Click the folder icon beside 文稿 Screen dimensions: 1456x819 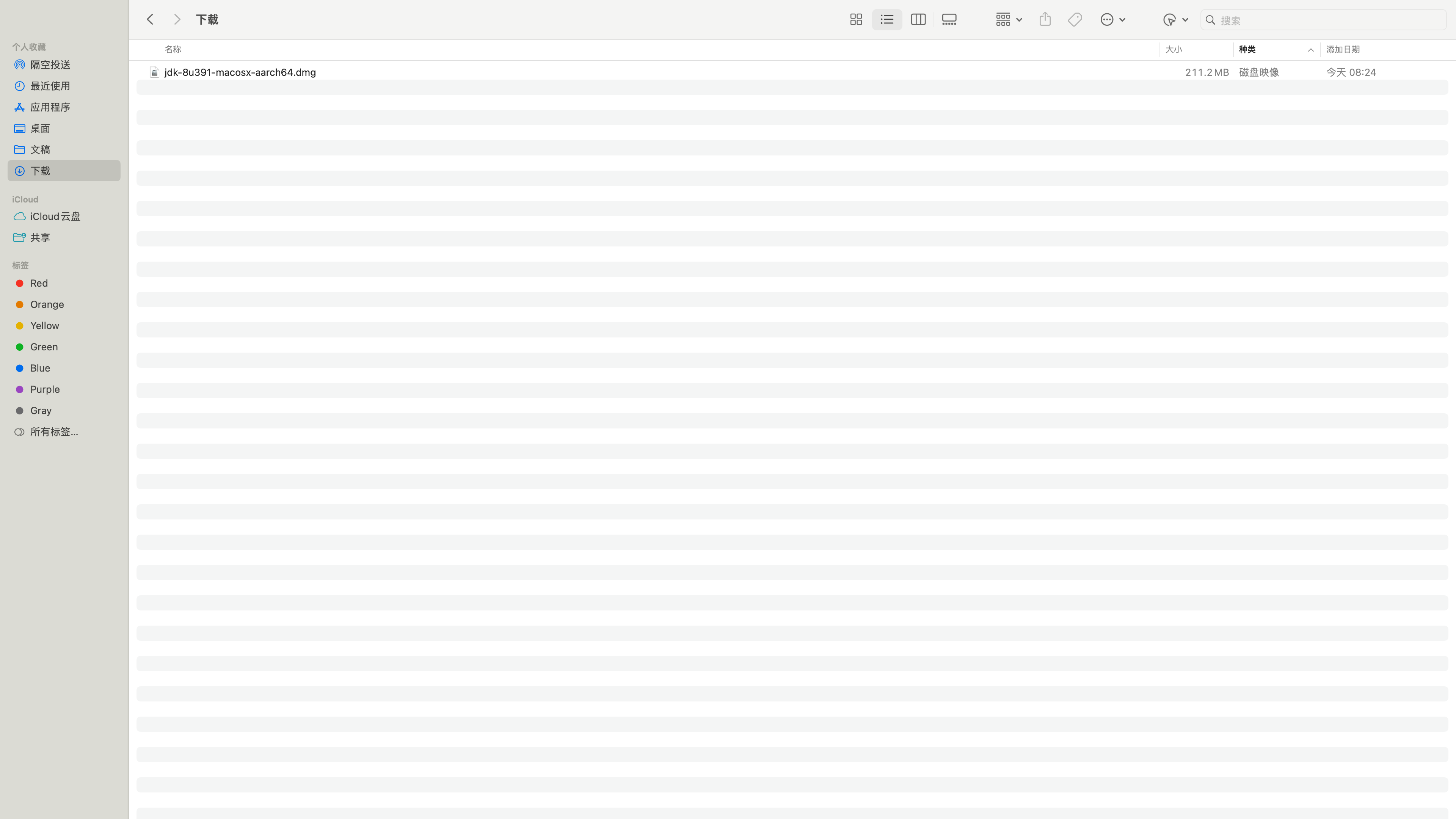pos(19,150)
